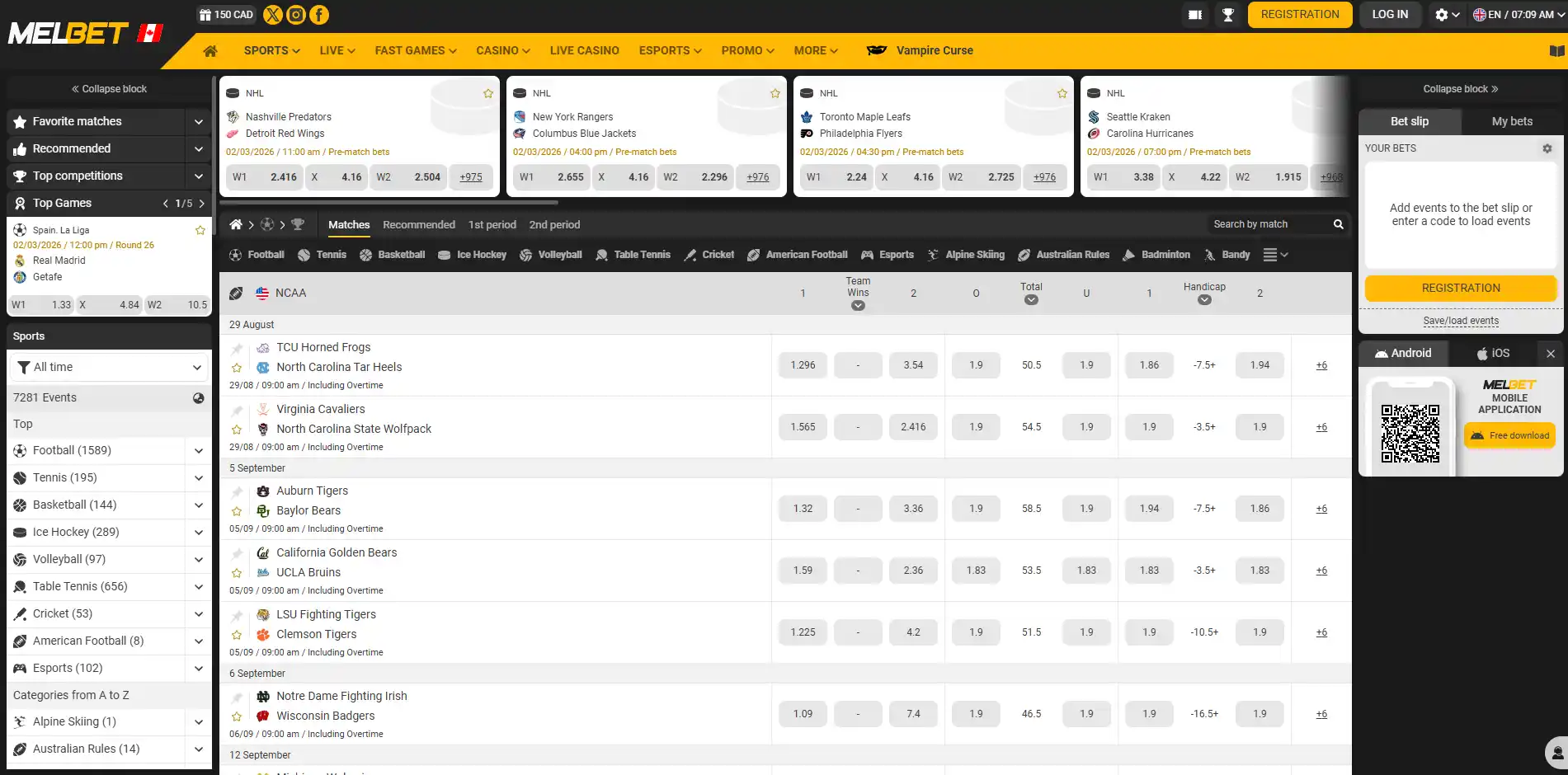Select Tennis in sports filter bar

pos(322,255)
